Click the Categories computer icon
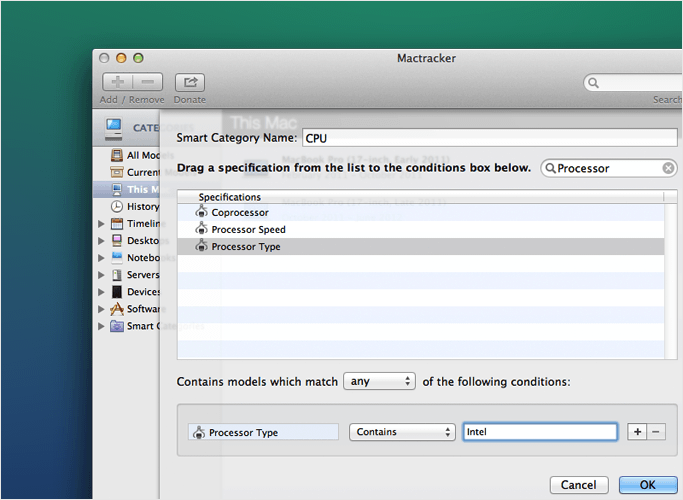 coord(114,129)
